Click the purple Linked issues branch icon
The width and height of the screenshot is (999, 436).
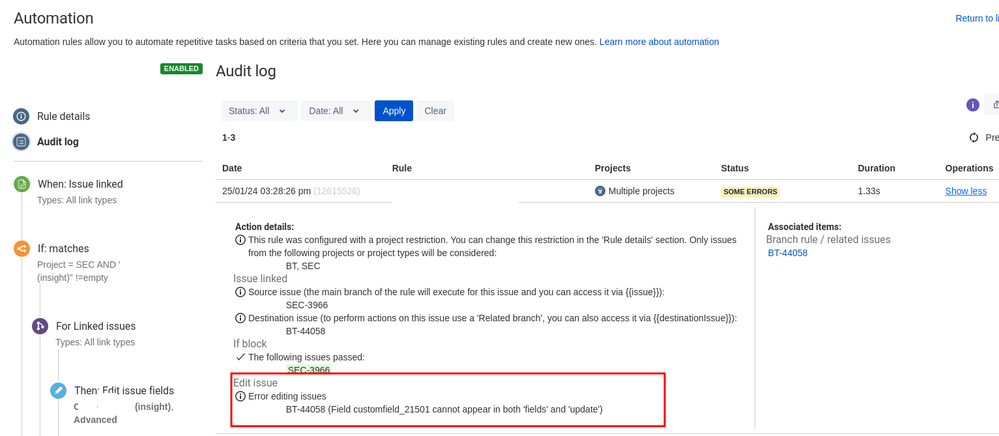[40, 326]
